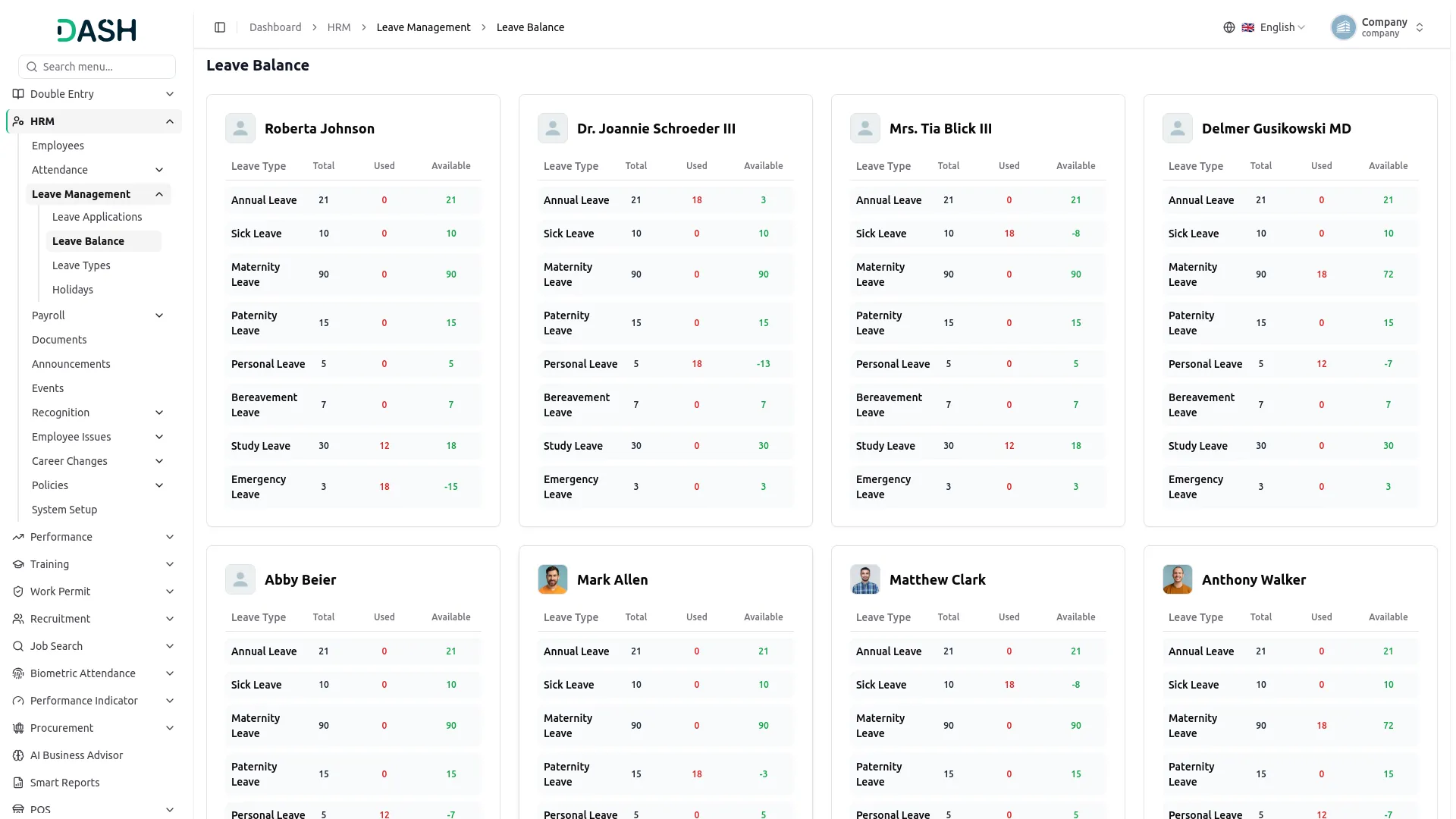This screenshot has width=1456, height=819.
Task: Click the Training graduation cap icon
Action: tap(18, 564)
